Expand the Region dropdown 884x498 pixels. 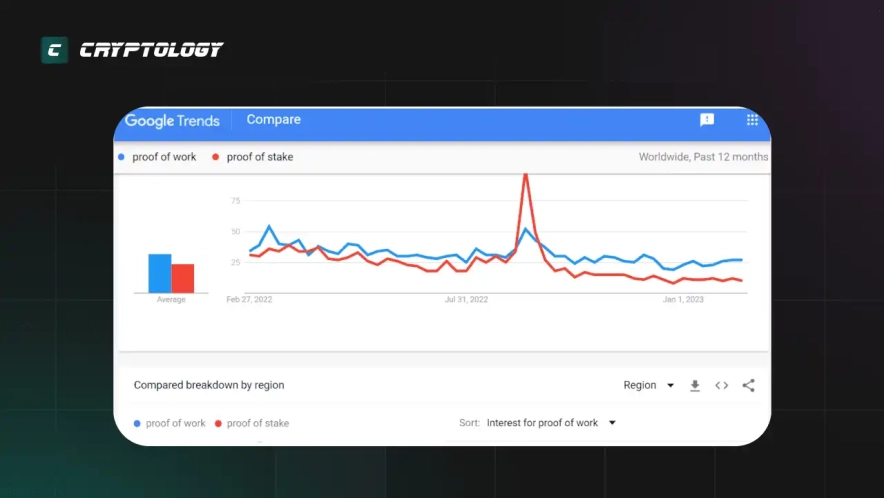pos(649,385)
